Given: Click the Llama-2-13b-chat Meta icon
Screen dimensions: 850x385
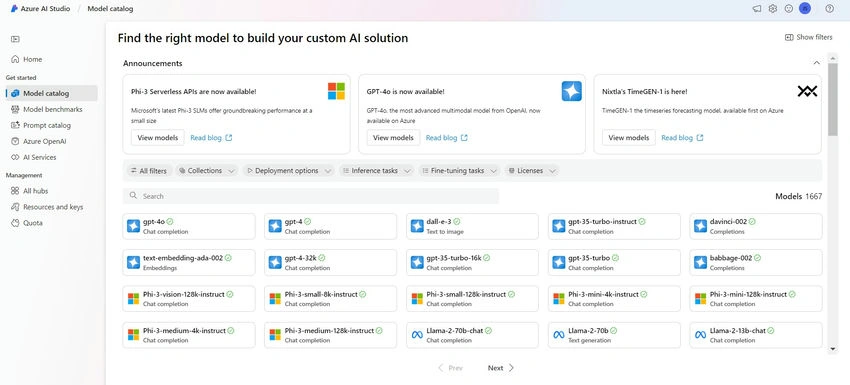Looking at the screenshot, I should (700, 335).
